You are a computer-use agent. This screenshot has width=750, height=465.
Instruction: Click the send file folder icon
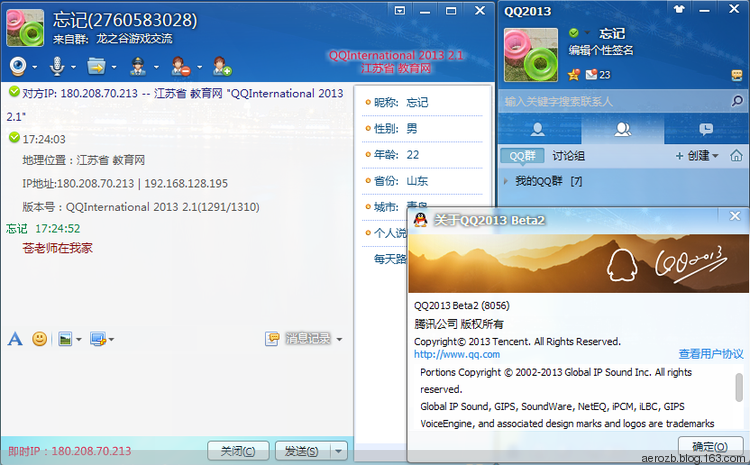[x=96, y=66]
